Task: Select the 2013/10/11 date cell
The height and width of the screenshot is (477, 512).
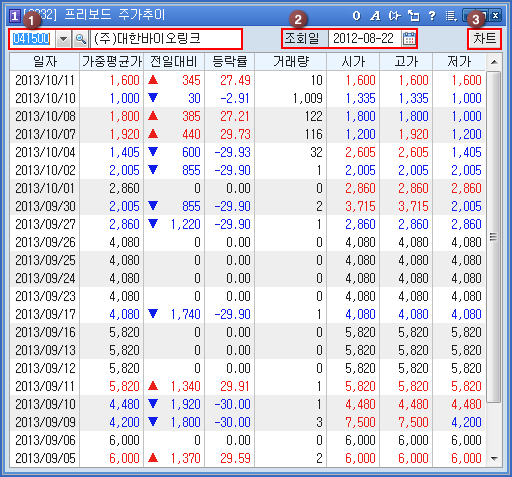Action: (45, 80)
